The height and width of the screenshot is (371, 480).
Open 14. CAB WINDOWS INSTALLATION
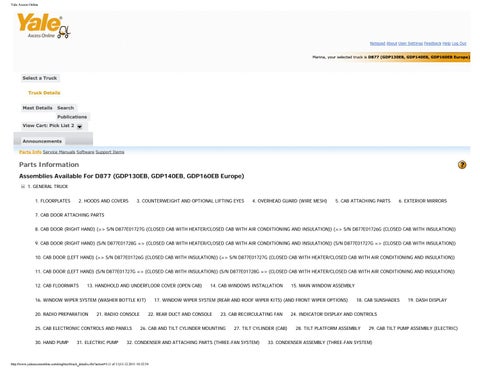click(x=246, y=286)
